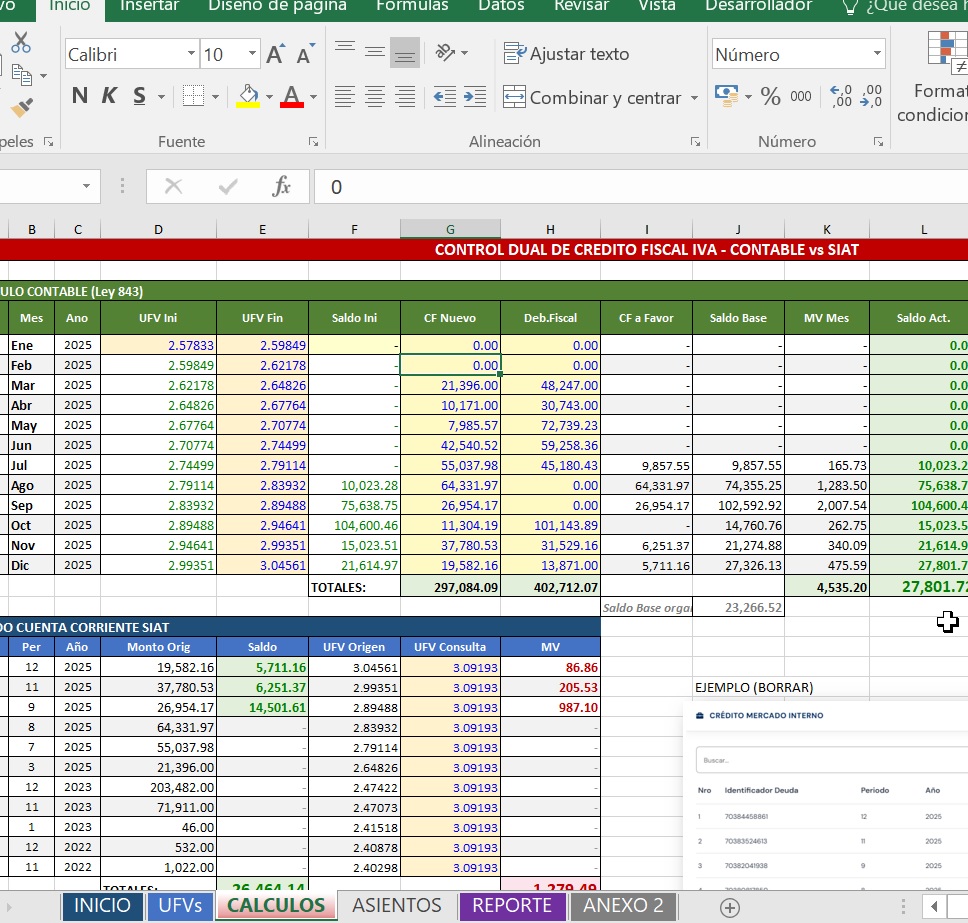Expand the Número format dropdown
This screenshot has width=968, height=923.
(877, 55)
